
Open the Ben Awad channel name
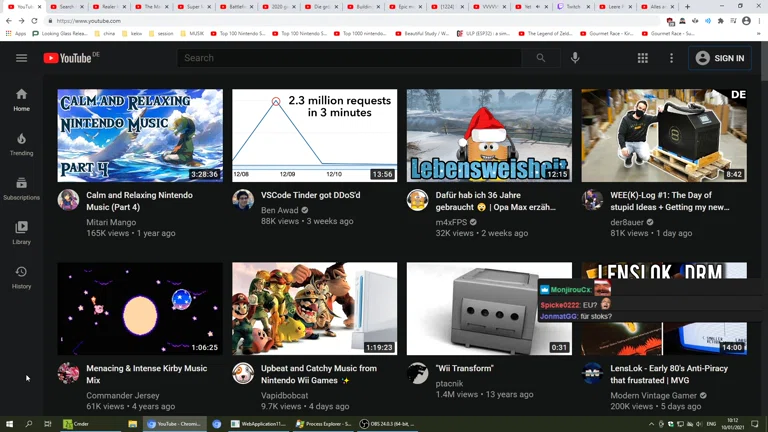(279, 210)
